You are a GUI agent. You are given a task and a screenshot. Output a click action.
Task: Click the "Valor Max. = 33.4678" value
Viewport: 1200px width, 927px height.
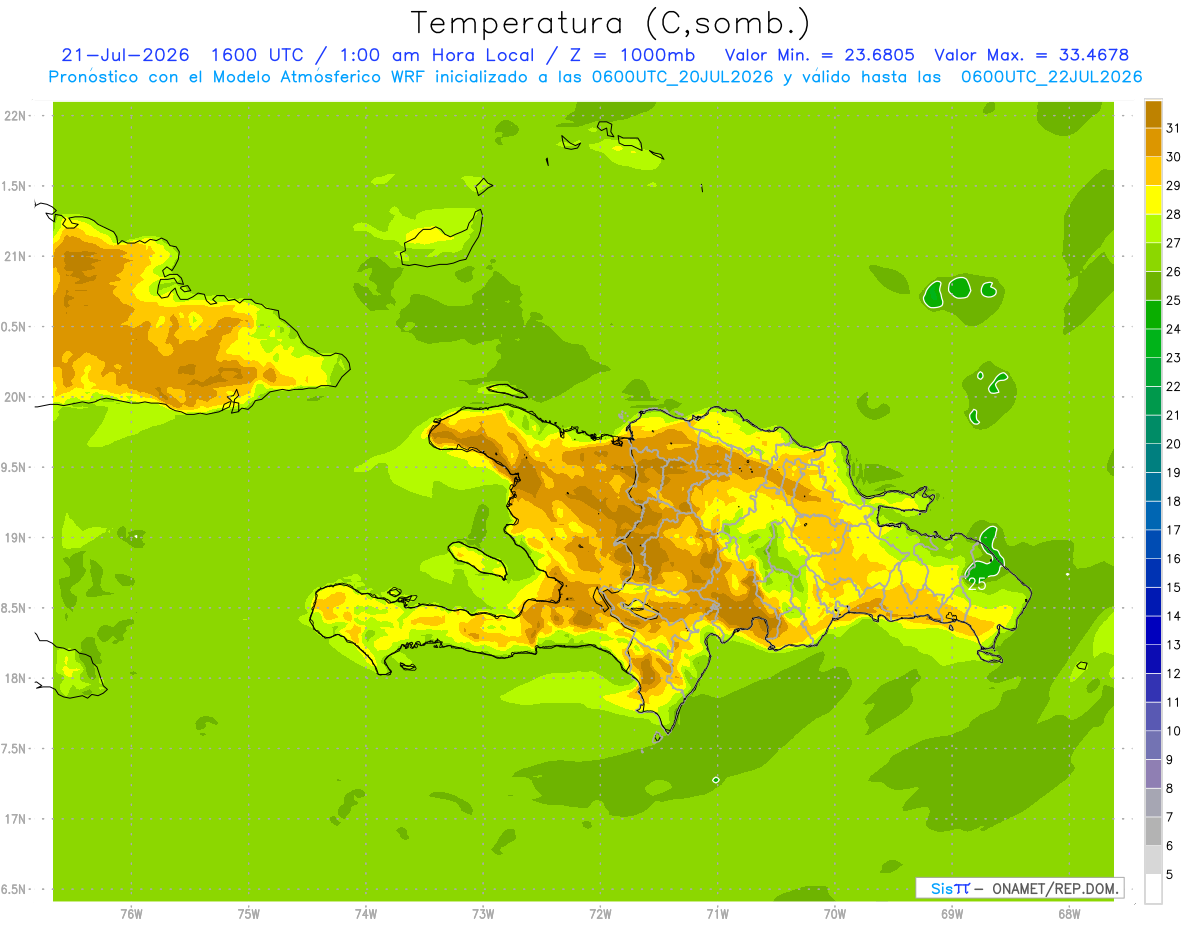[x=1031, y=55]
